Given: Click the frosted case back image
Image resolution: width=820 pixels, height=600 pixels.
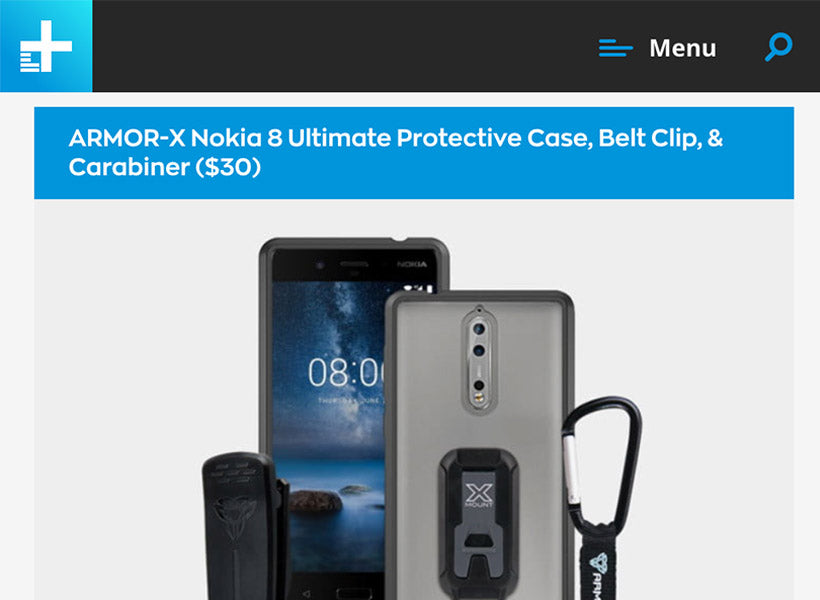Looking at the screenshot, I should (x=480, y=446).
